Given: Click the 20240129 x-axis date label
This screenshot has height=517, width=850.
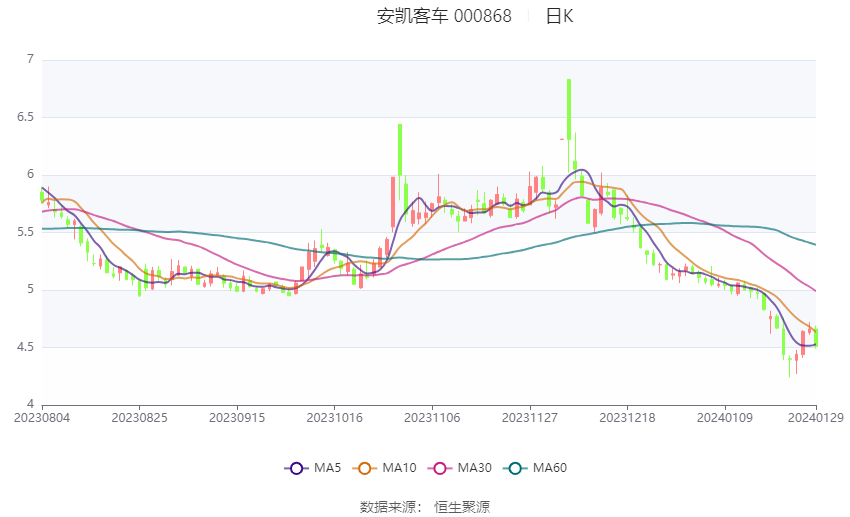Looking at the screenshot, I should tap(816, 418).
